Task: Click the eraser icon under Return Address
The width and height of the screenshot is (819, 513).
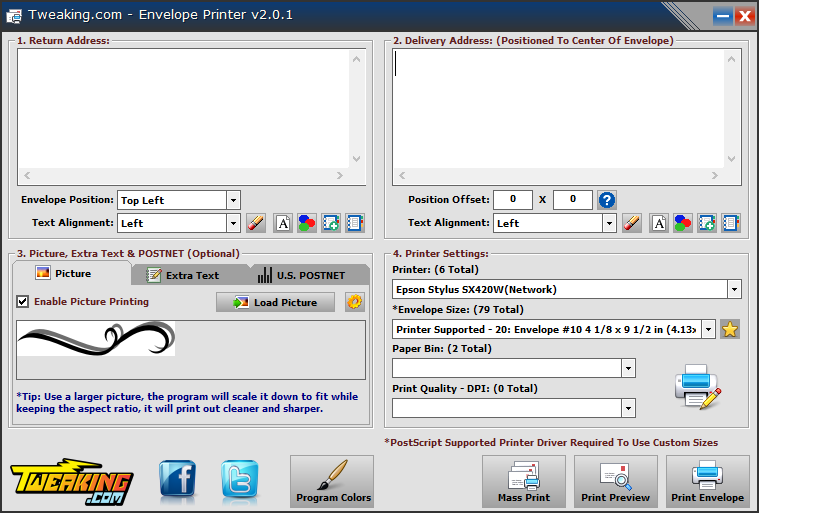Action: coord(256,223)
